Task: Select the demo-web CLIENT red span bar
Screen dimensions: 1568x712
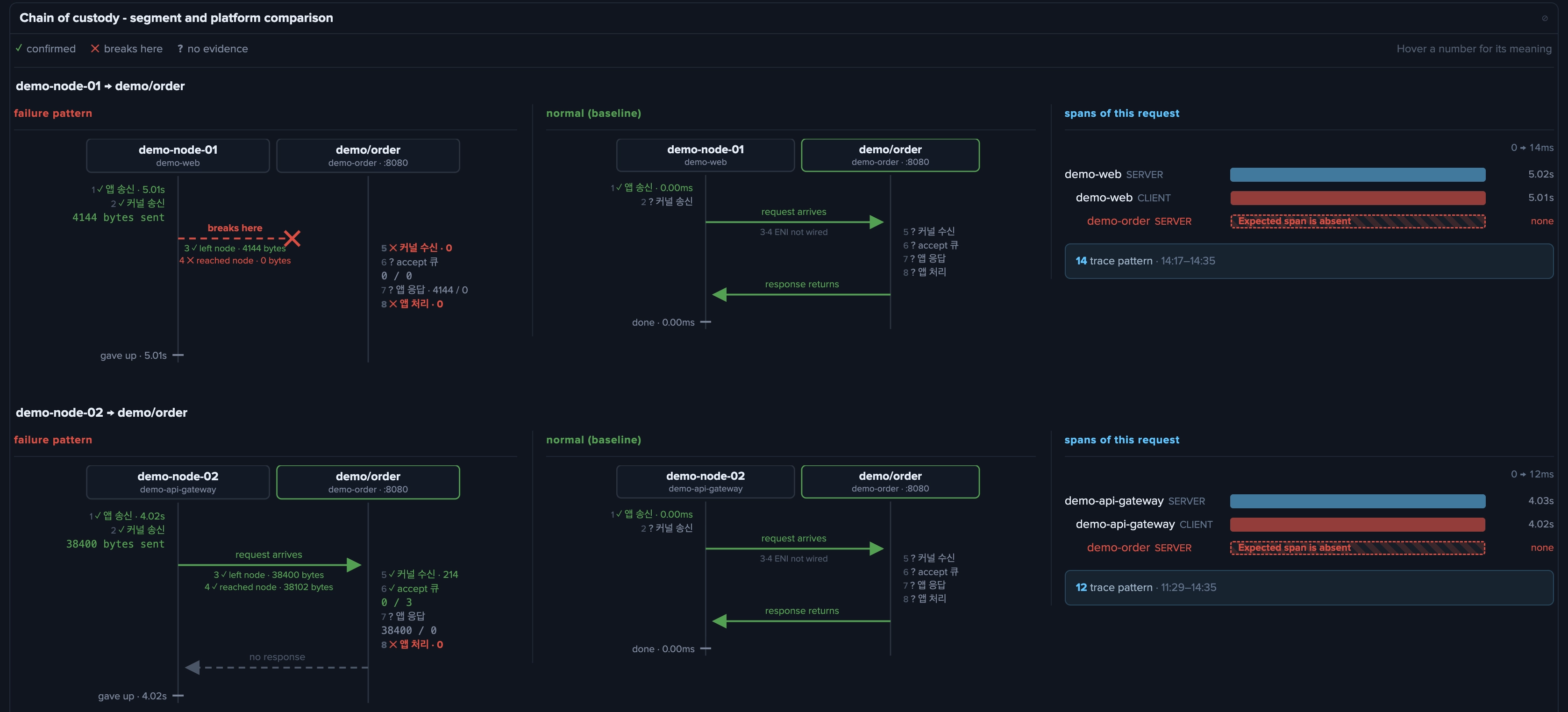Action: click(1357, 198)
